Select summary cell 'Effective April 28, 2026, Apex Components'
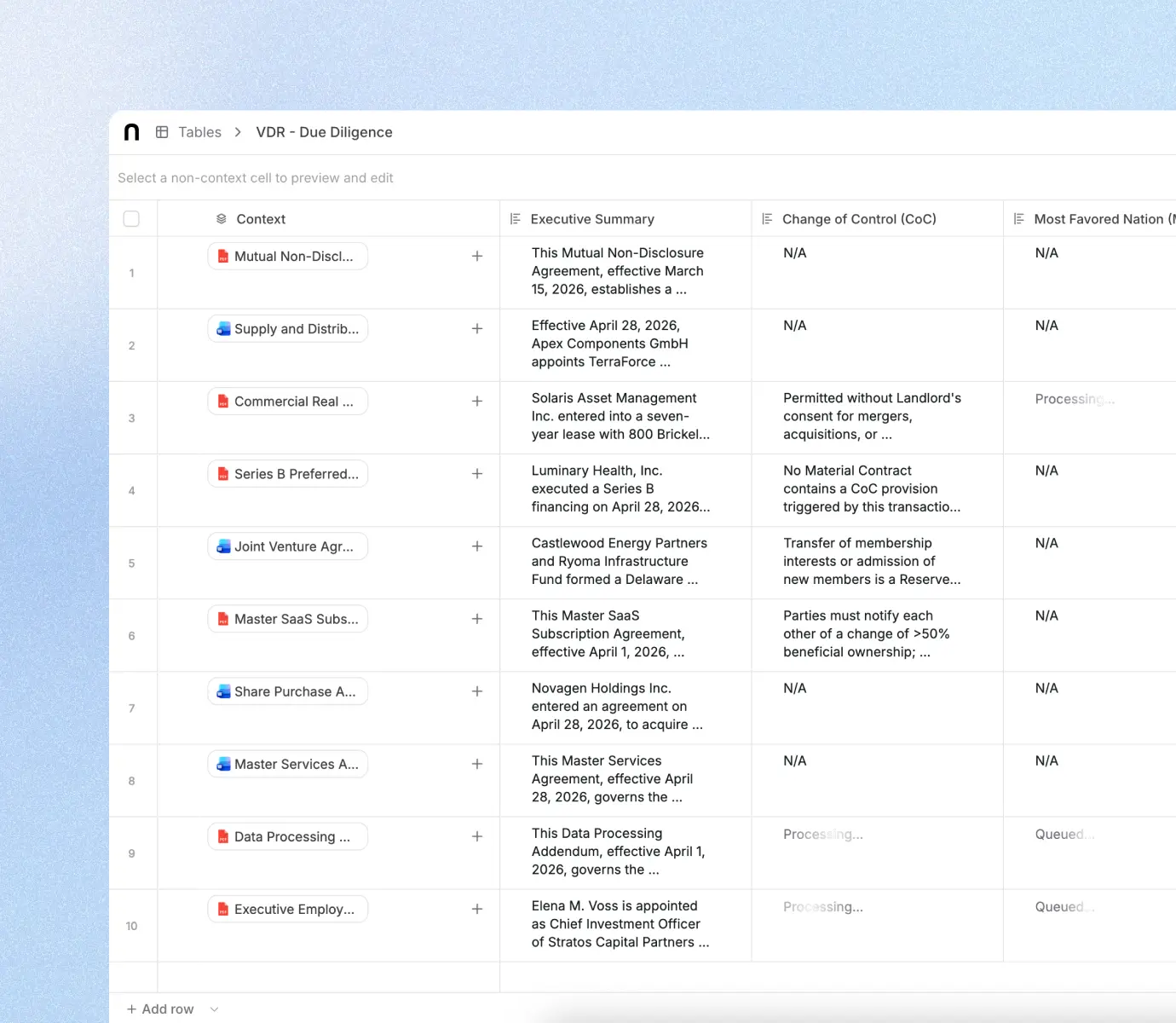Viewport: 1176px width, 1023px height. point(625,344)
